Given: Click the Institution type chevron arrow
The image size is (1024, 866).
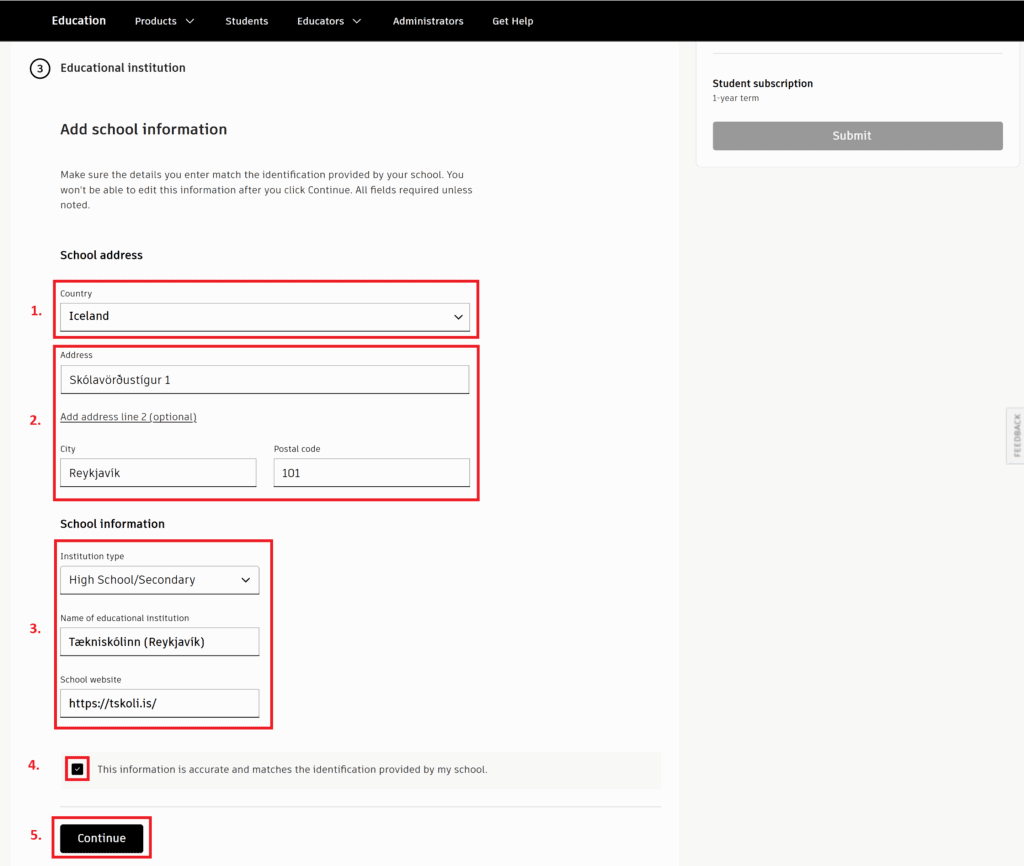Looking at the screenshot, I should 246,580.
